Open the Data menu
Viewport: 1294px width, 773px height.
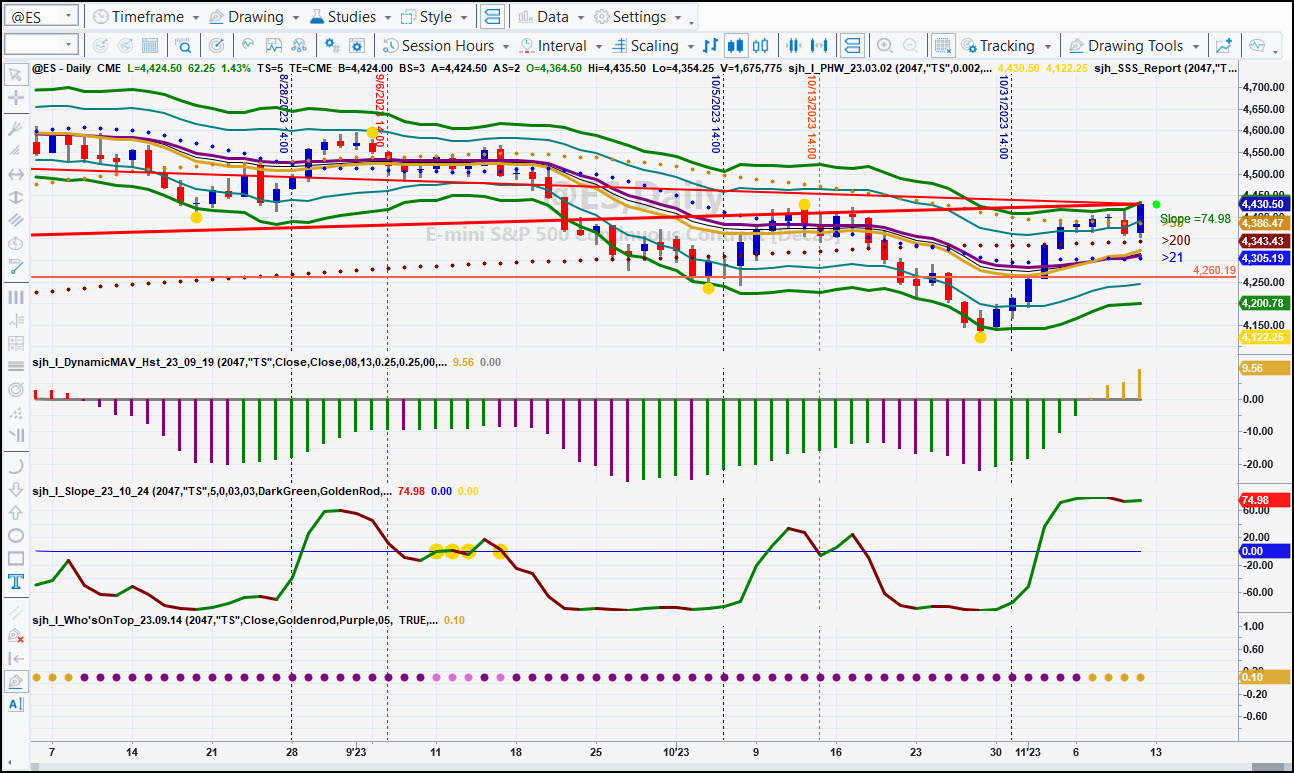[551, 17]
